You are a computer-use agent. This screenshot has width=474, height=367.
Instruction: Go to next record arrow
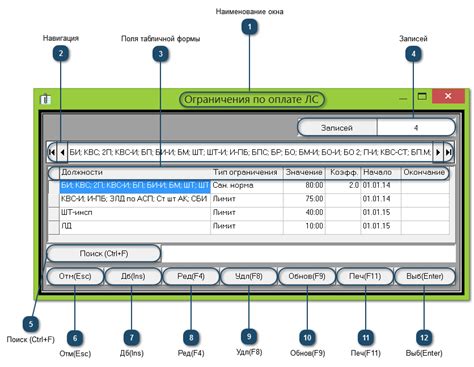click(438, 152)
